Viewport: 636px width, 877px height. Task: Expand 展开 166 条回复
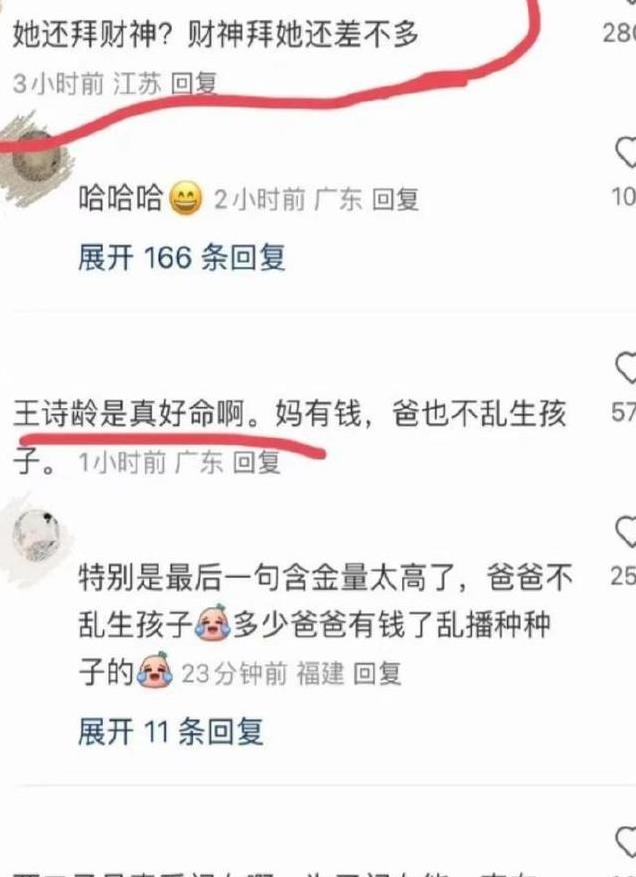pyautogui.click(x=182, y=258)
